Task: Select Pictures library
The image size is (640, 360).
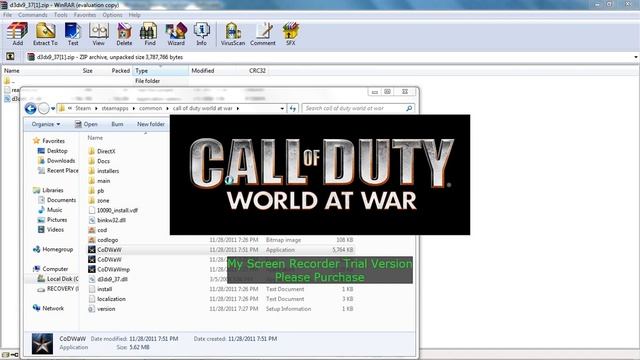Action: coord(52,220)
